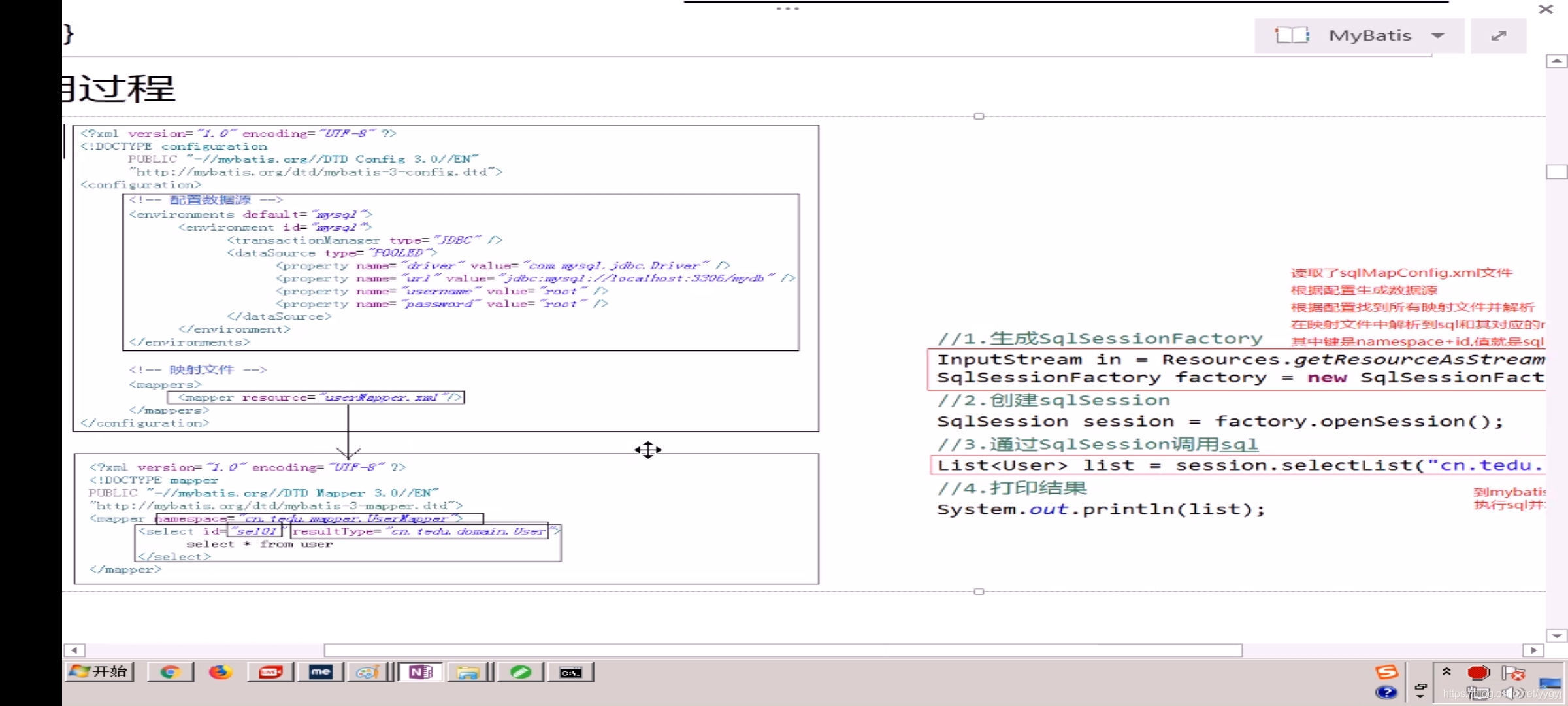Open the Paint palette taskbar icon
1568x706 pixels.
pyautogui.click(x=368, y=672)
